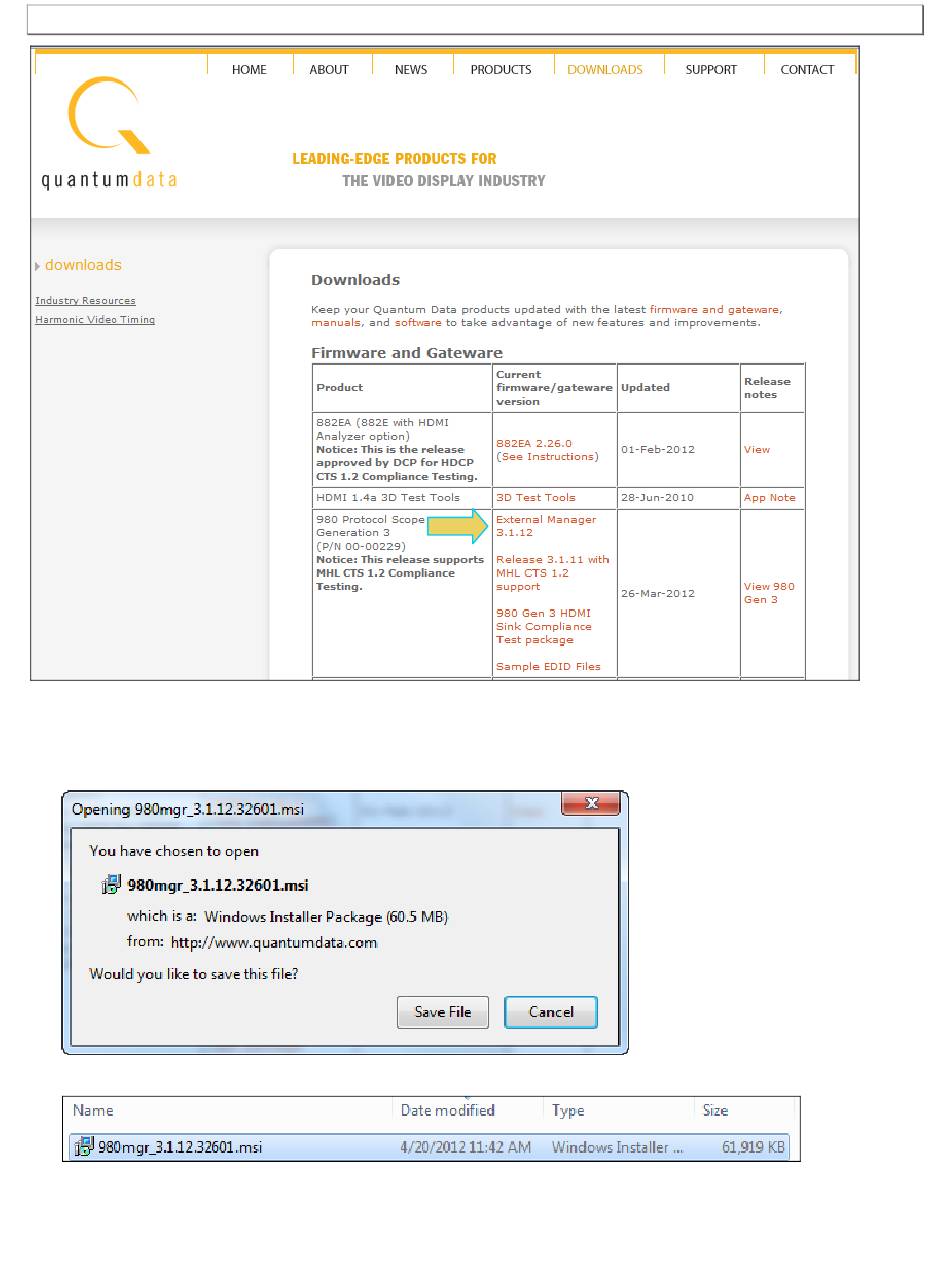
Task: Select PRODUCTS in the navigation bar
Action: coord(501,70)
